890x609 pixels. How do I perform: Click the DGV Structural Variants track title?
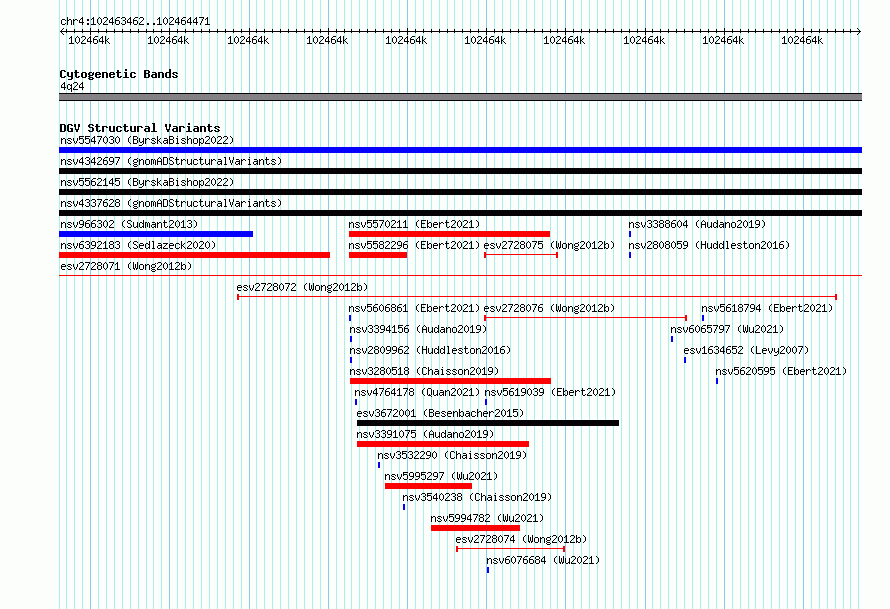140,128
